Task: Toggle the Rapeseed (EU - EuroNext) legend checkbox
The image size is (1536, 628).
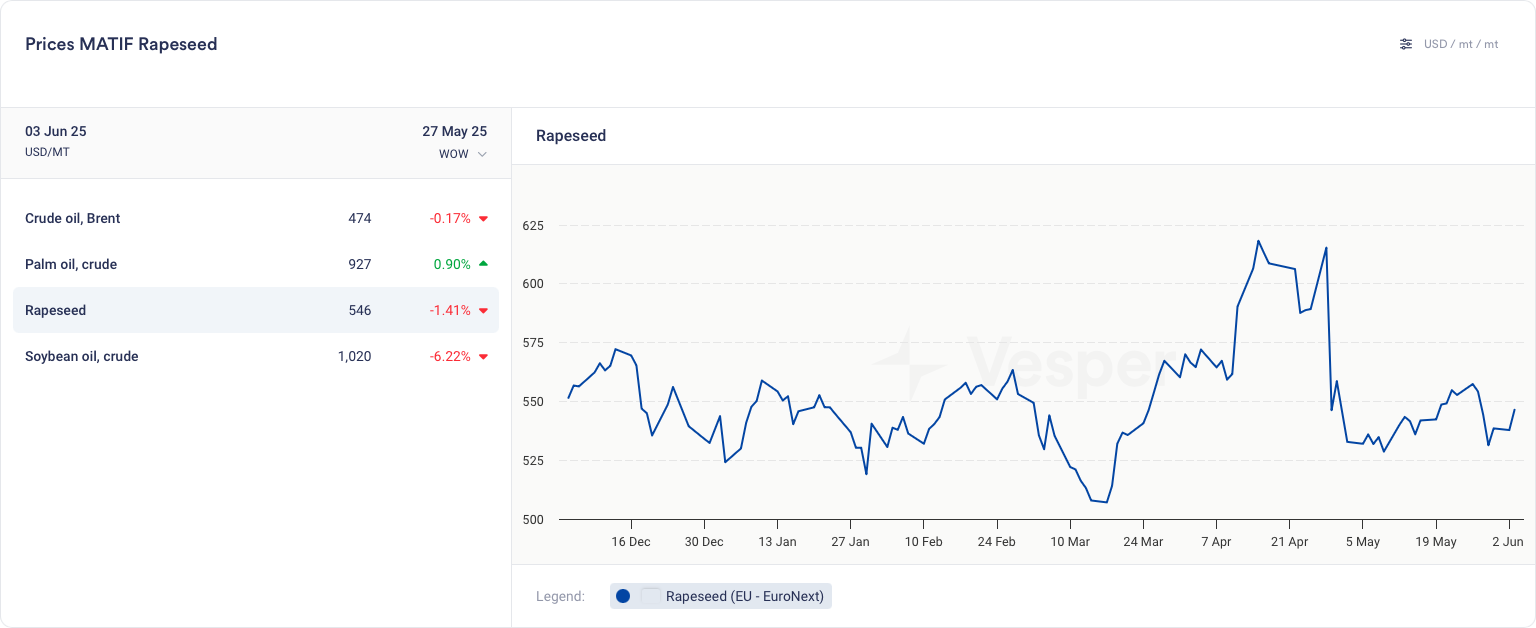Action: 651,596
